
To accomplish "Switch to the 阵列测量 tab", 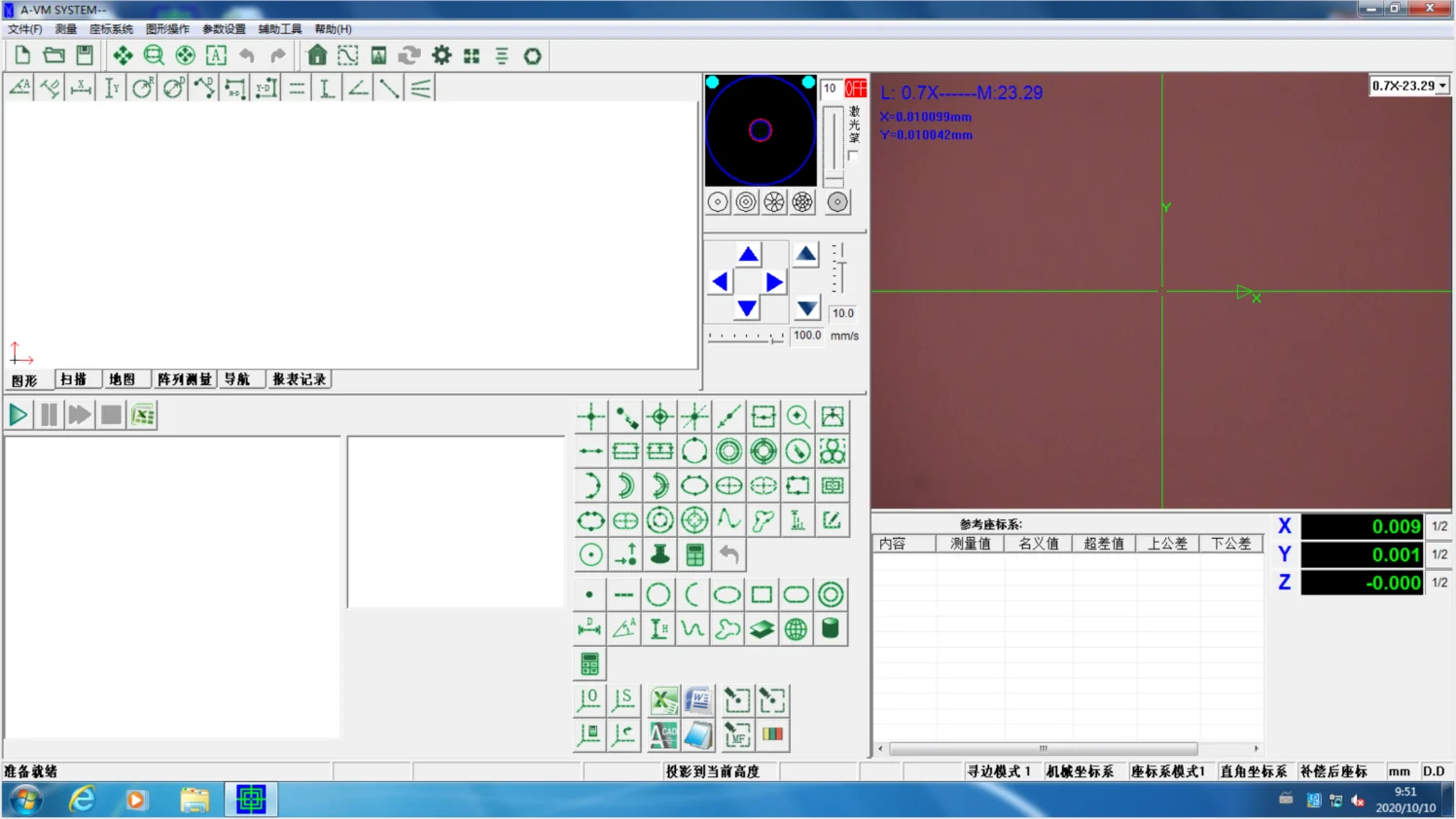I will [184, 379].
